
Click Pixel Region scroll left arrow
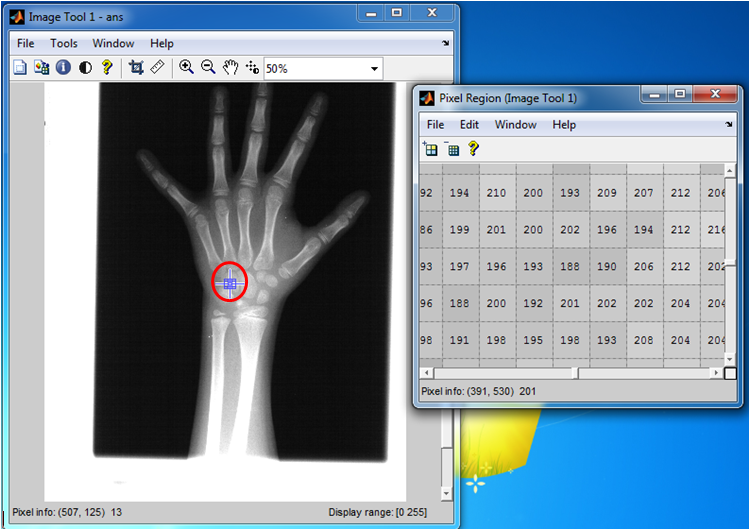[427, 373]
